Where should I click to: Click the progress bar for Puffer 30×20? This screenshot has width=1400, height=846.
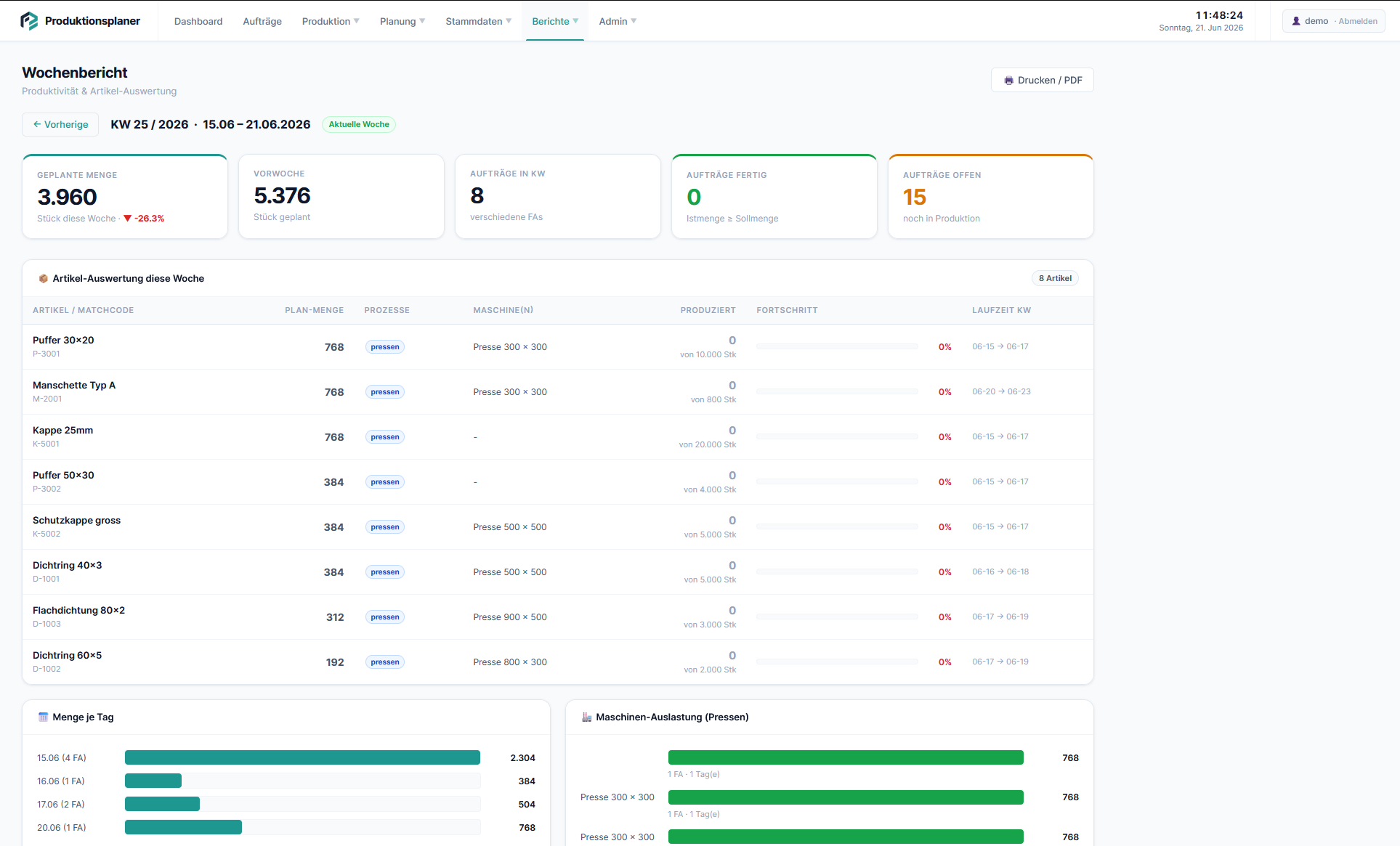(837, 347)
